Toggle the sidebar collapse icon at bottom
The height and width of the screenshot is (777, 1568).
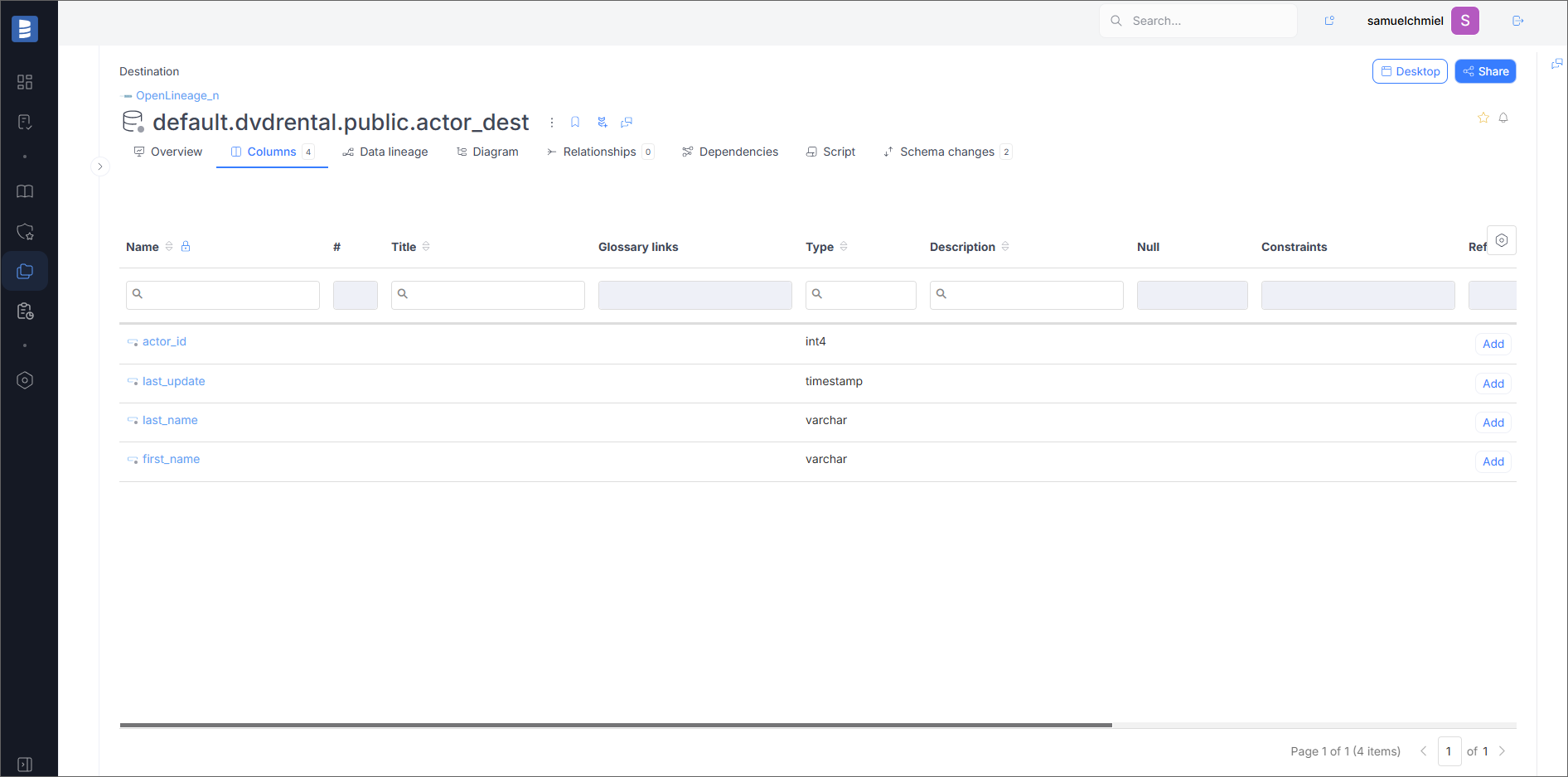click(25, 764)
